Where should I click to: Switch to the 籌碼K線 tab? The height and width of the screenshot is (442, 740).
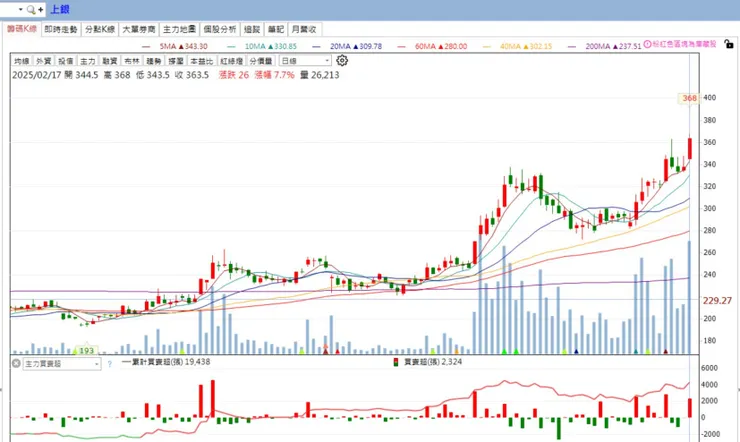[22, 29]
